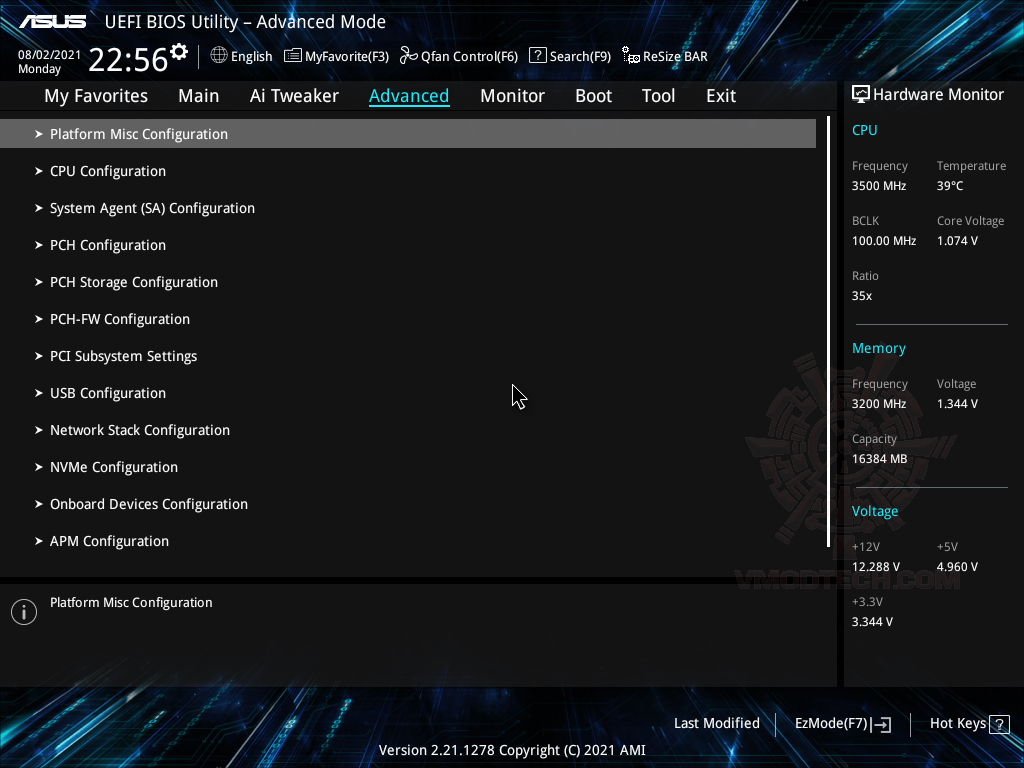Open Search(F9) label

[580, 57]
